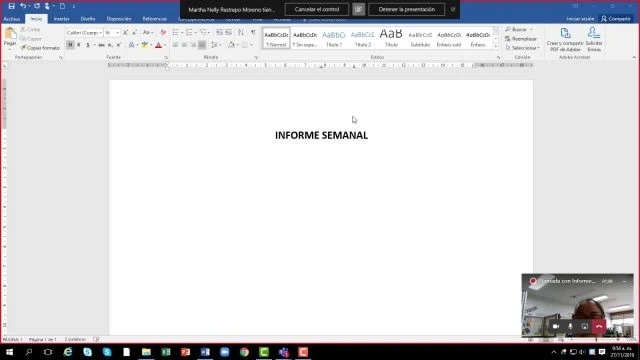Open Excel from the taskbar

tap(166, 352)
